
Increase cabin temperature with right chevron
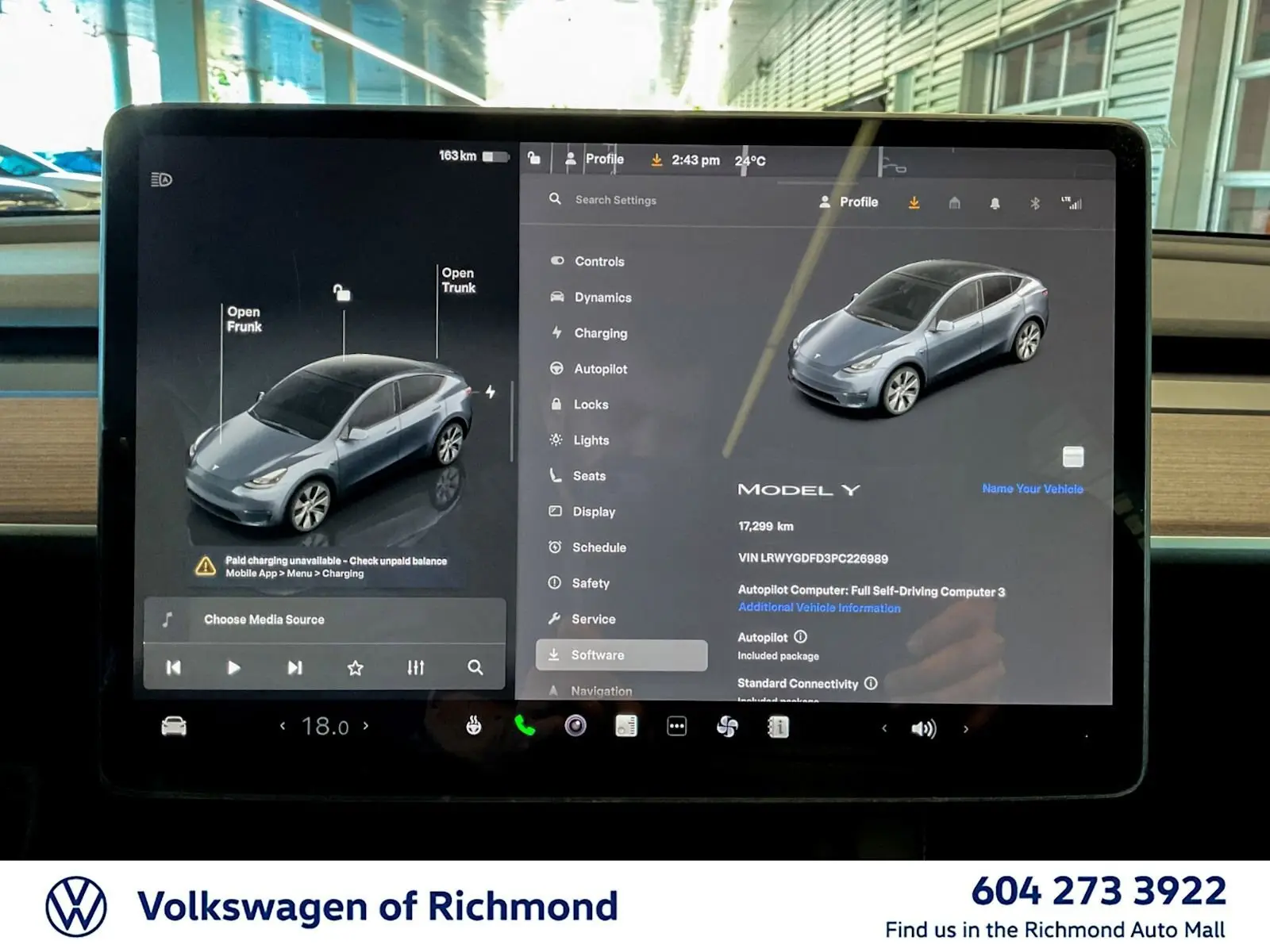[366, 725]
